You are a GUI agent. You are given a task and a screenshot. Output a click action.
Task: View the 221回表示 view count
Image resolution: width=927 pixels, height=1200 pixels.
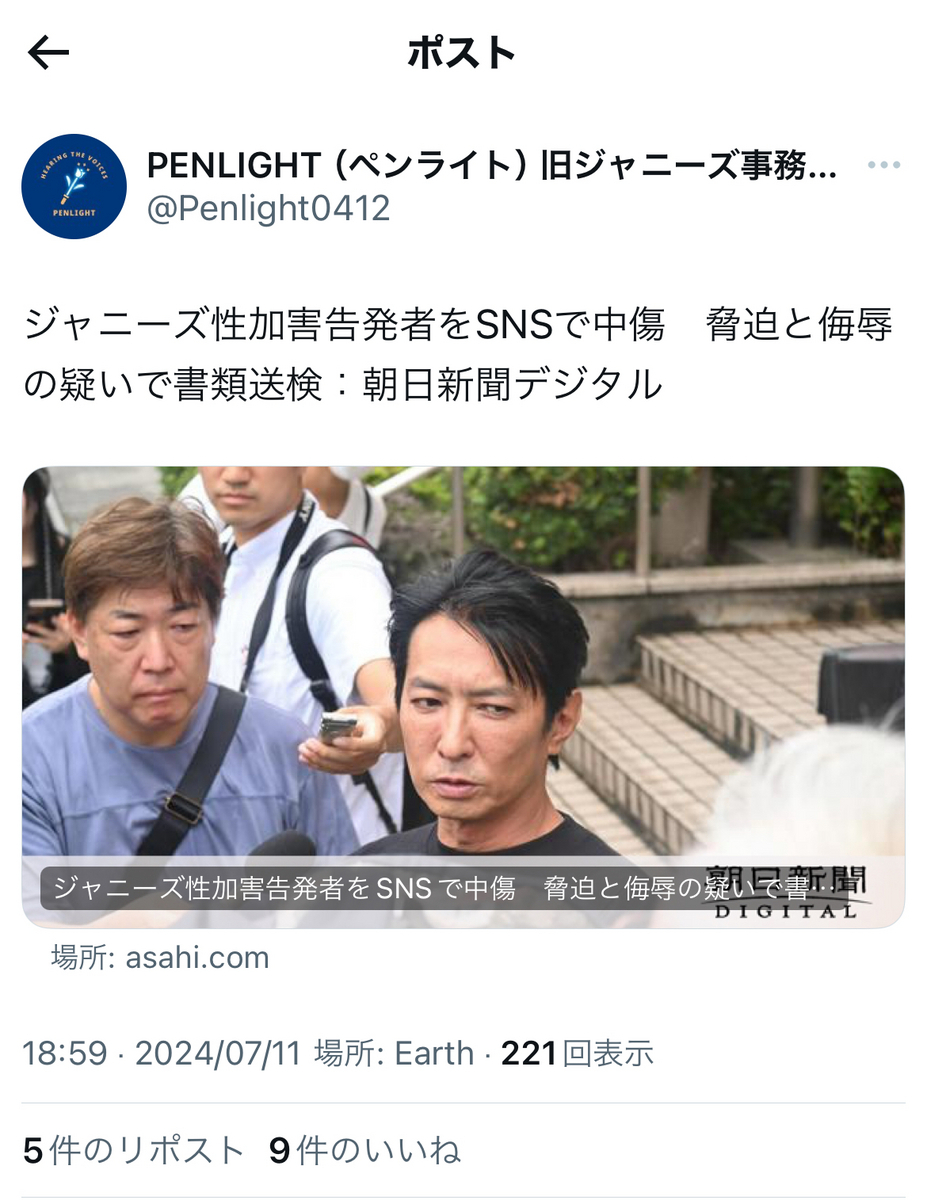[577, 1053]
